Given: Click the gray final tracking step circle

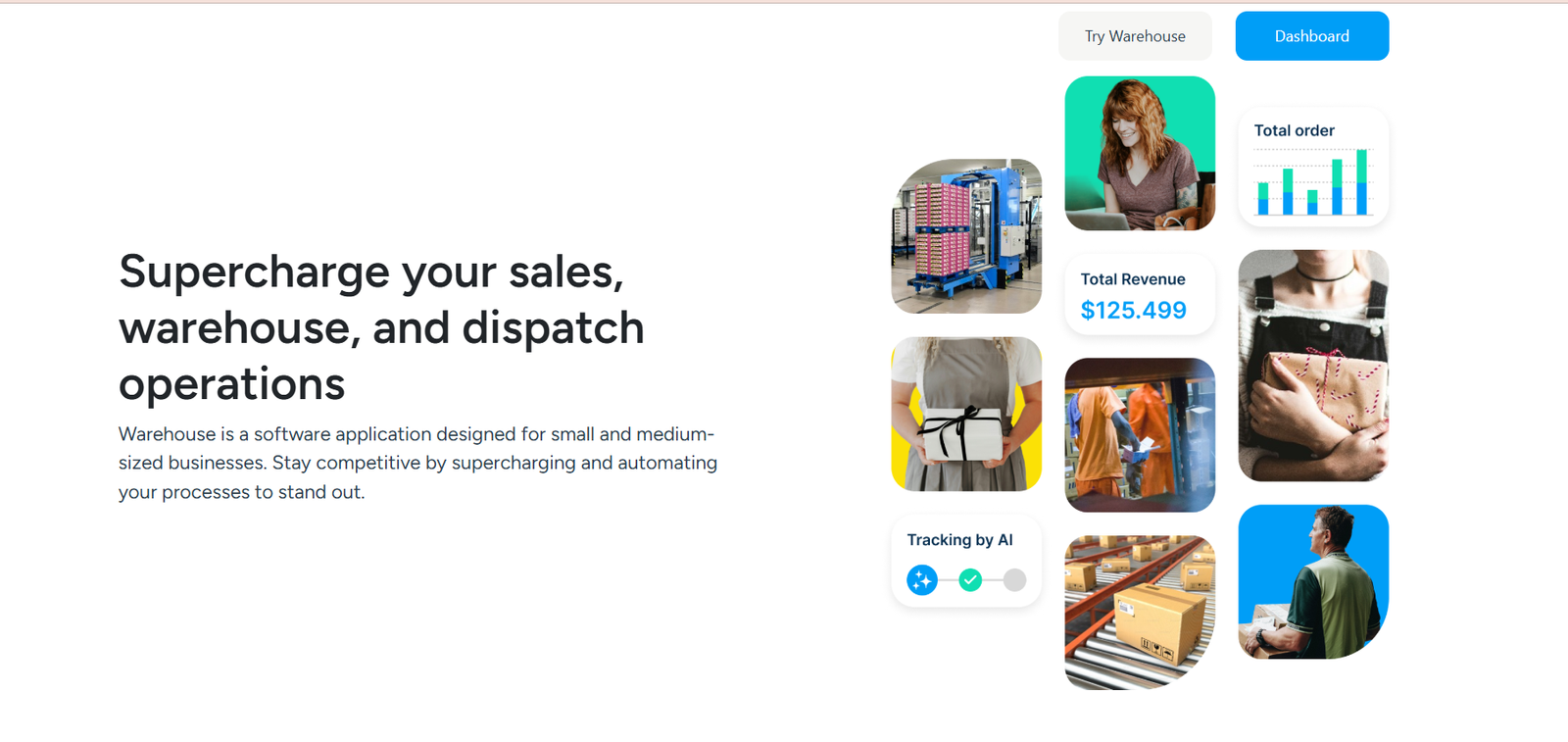Looking at the screenshot, I should 1015,580.
